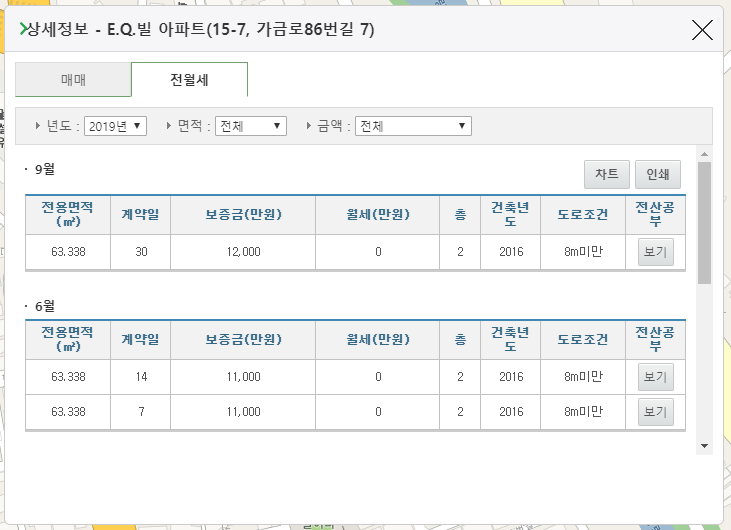Screen dimensions: 731x530
Task: Open the 년도 dropdown showing 2019년
Action: [x=115, y=126]
